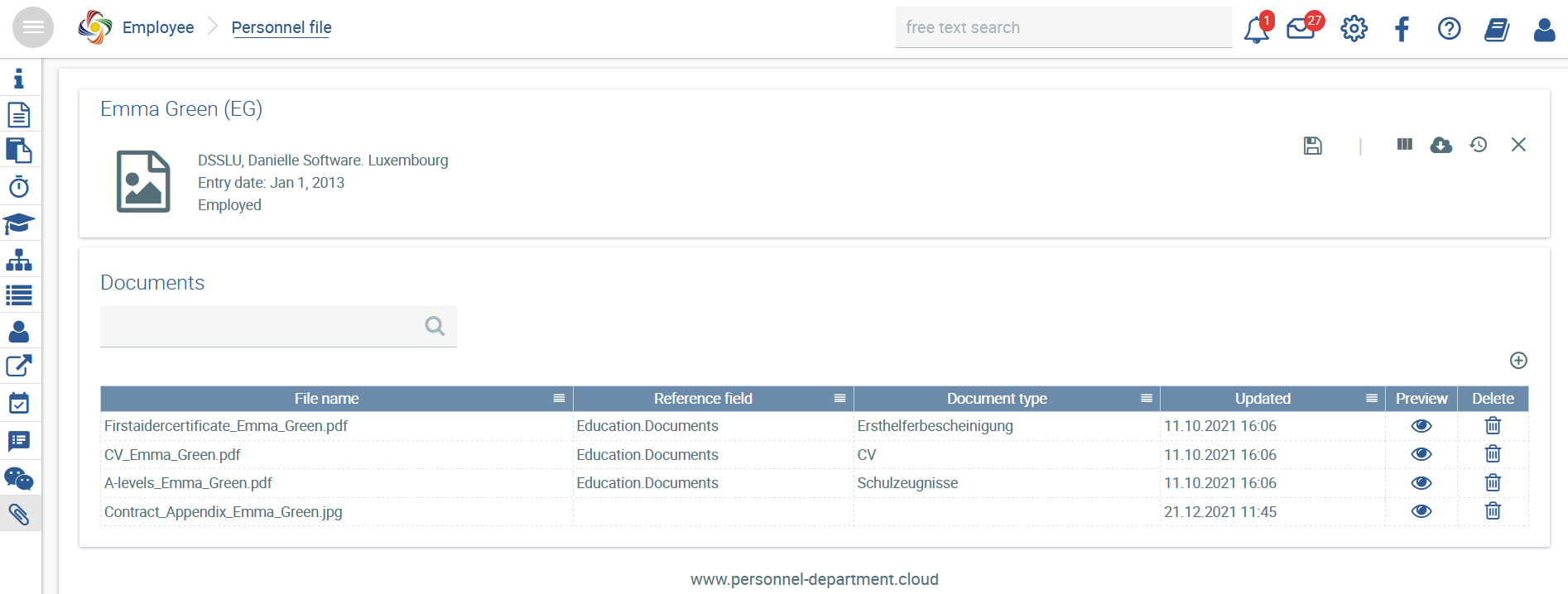
Task: Sort by Reference field header
Action: [x=703, y=399]
